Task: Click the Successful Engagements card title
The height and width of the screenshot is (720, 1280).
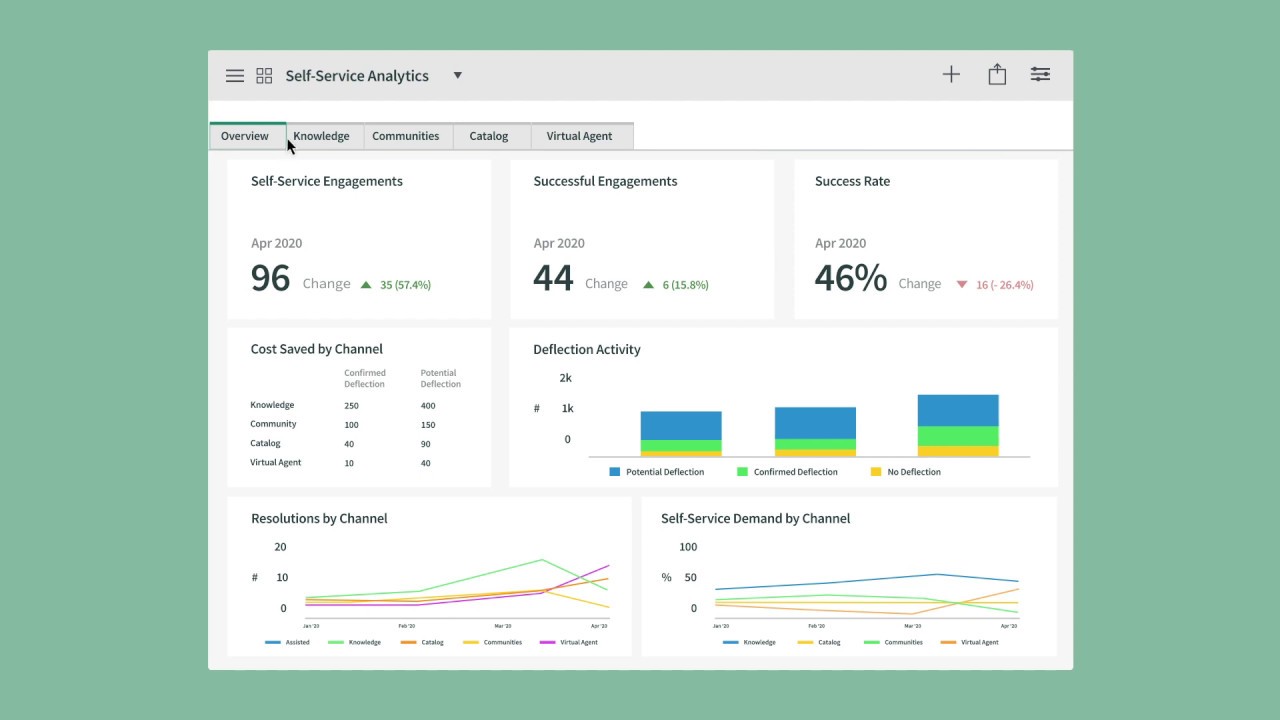Action: click(x=605, y=181)
